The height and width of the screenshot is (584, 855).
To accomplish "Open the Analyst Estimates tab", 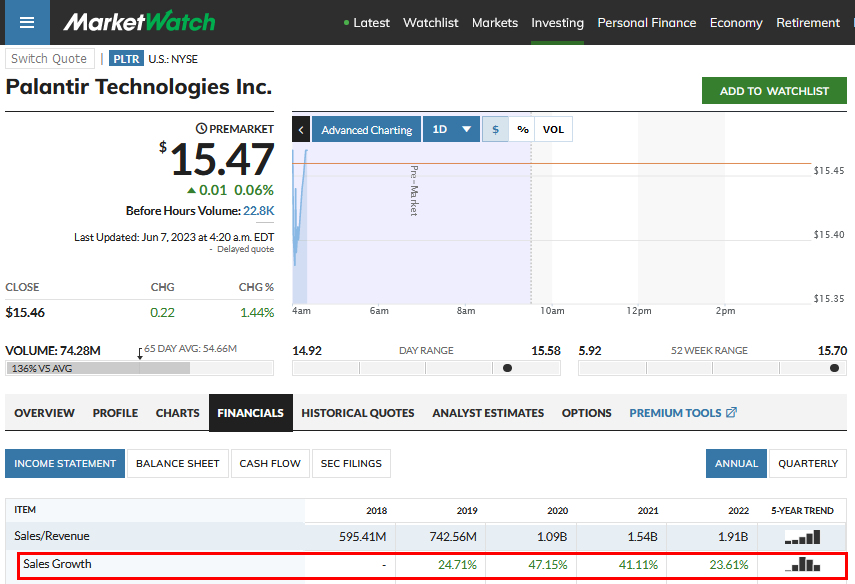I will (488, 413).
